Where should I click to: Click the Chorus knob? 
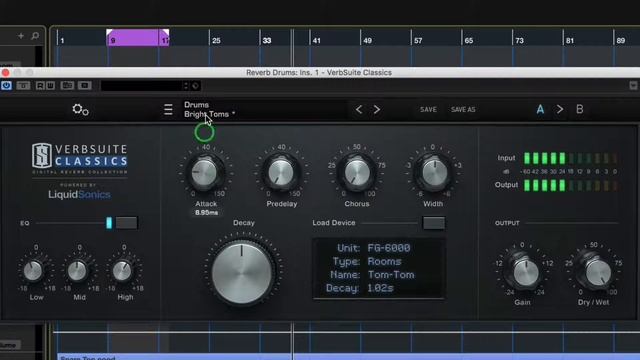coord(357,173)
